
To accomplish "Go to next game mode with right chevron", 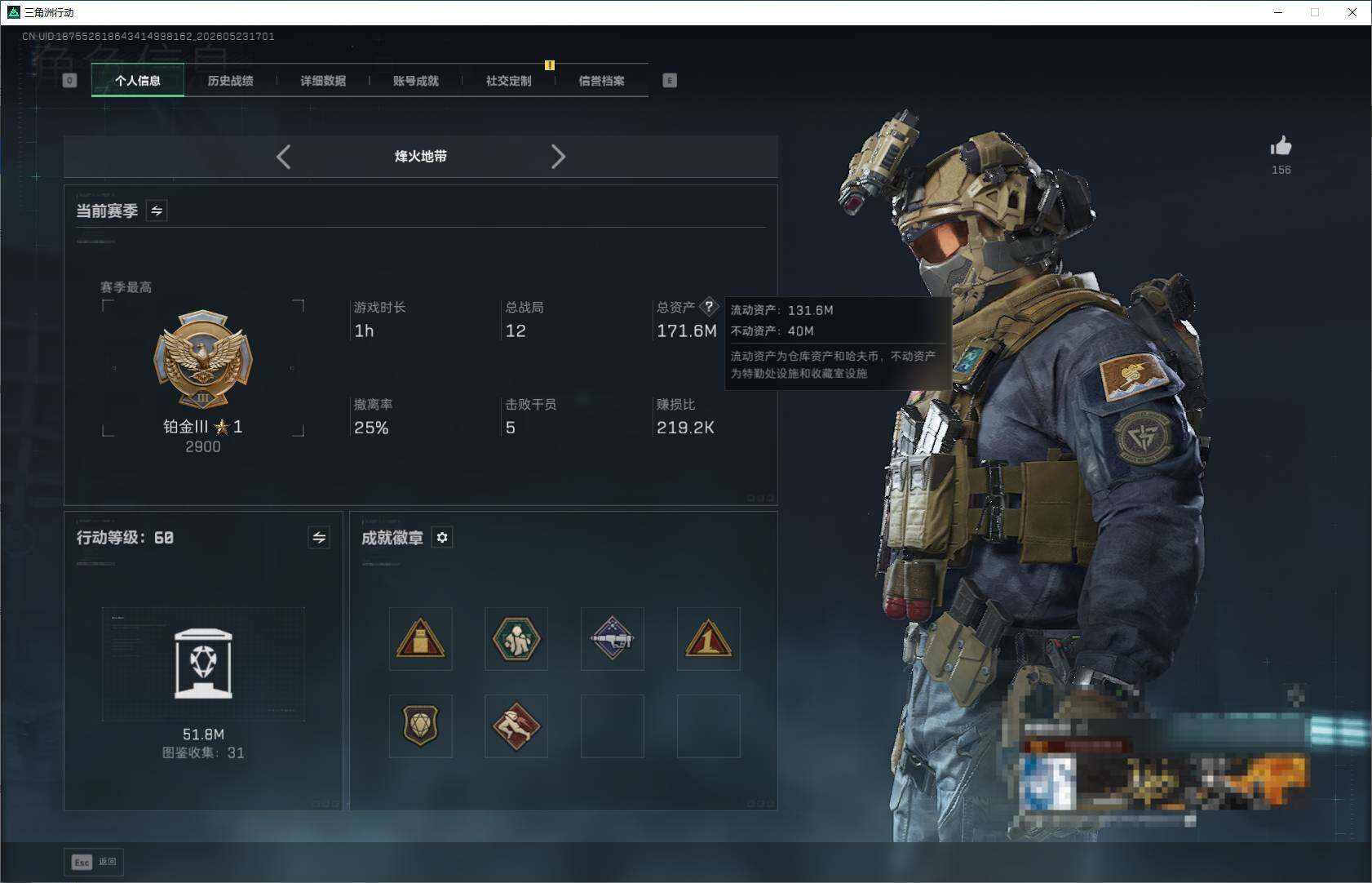I will 558,157.
